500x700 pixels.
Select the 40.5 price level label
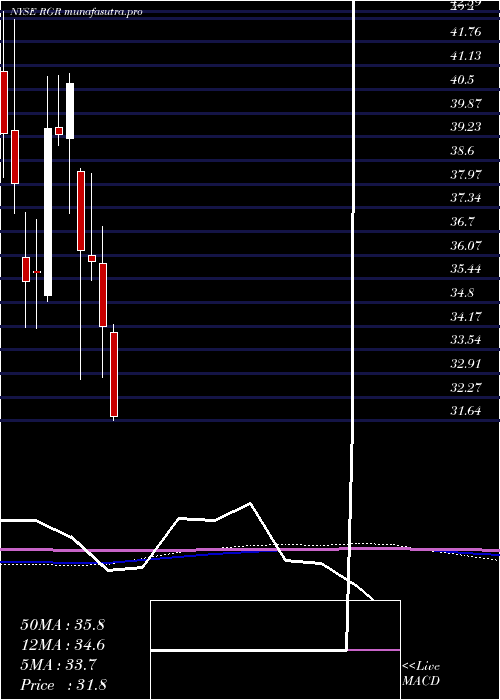[462, 79]
